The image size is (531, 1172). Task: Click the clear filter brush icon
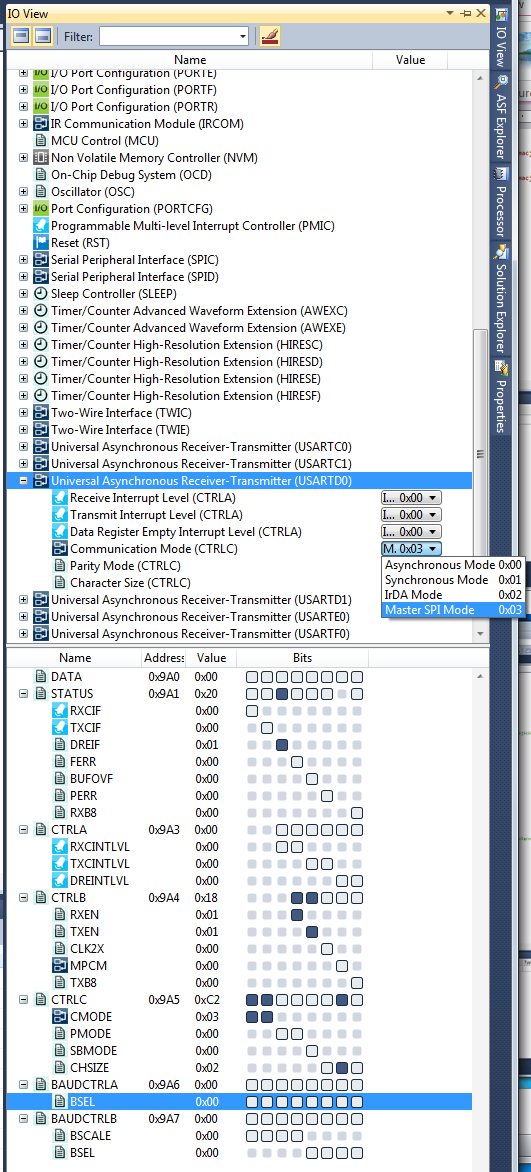[270, 36]
